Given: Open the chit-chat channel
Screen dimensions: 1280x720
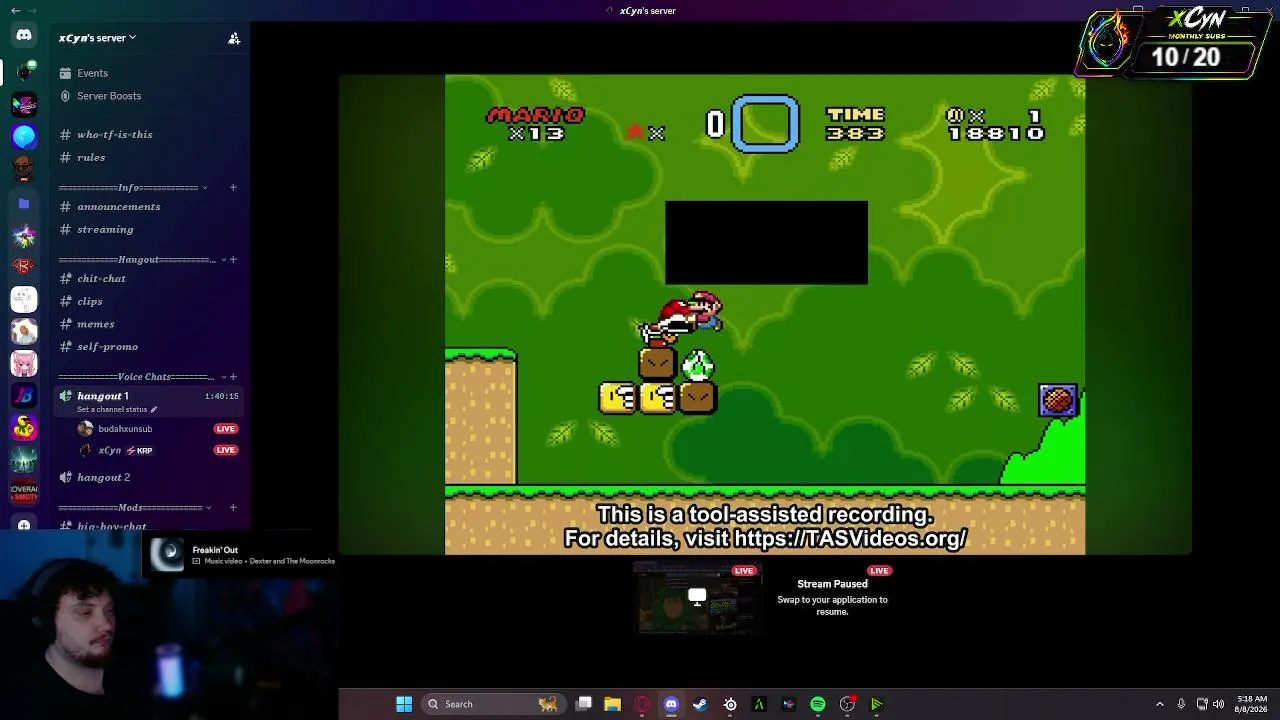Looking at the screenshot, I should [x=150, y=278].
